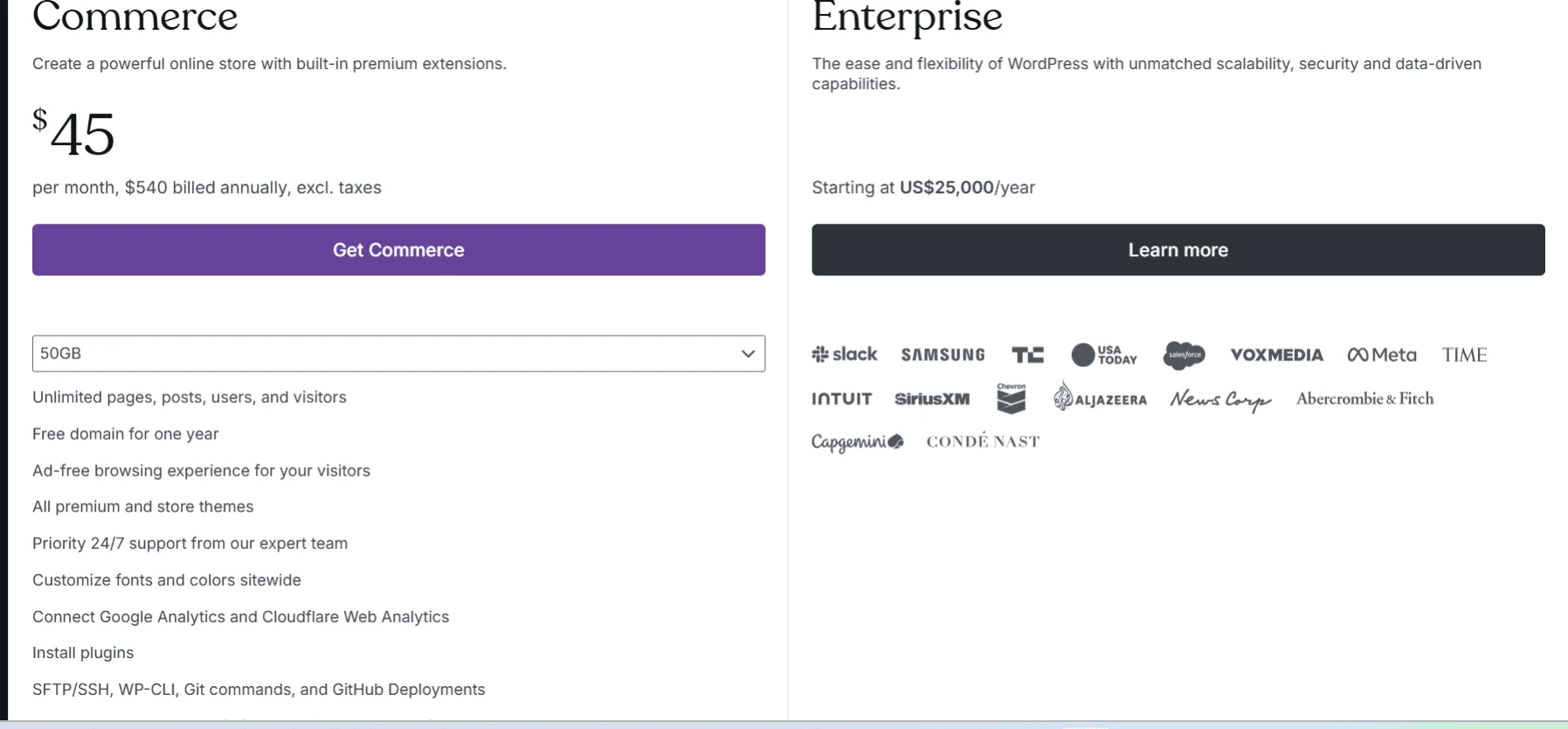Click 'Ad-free browsing experience for your visitors'

tap(201, 470)
